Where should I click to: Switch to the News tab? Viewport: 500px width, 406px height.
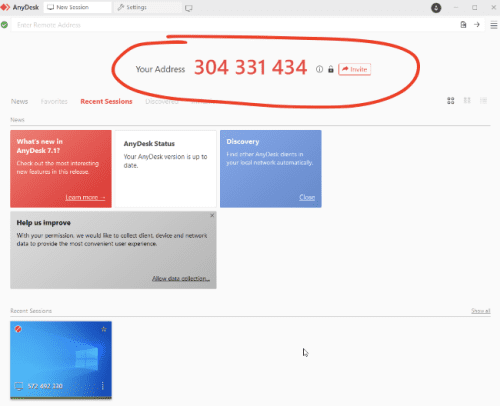coord(19,101)
